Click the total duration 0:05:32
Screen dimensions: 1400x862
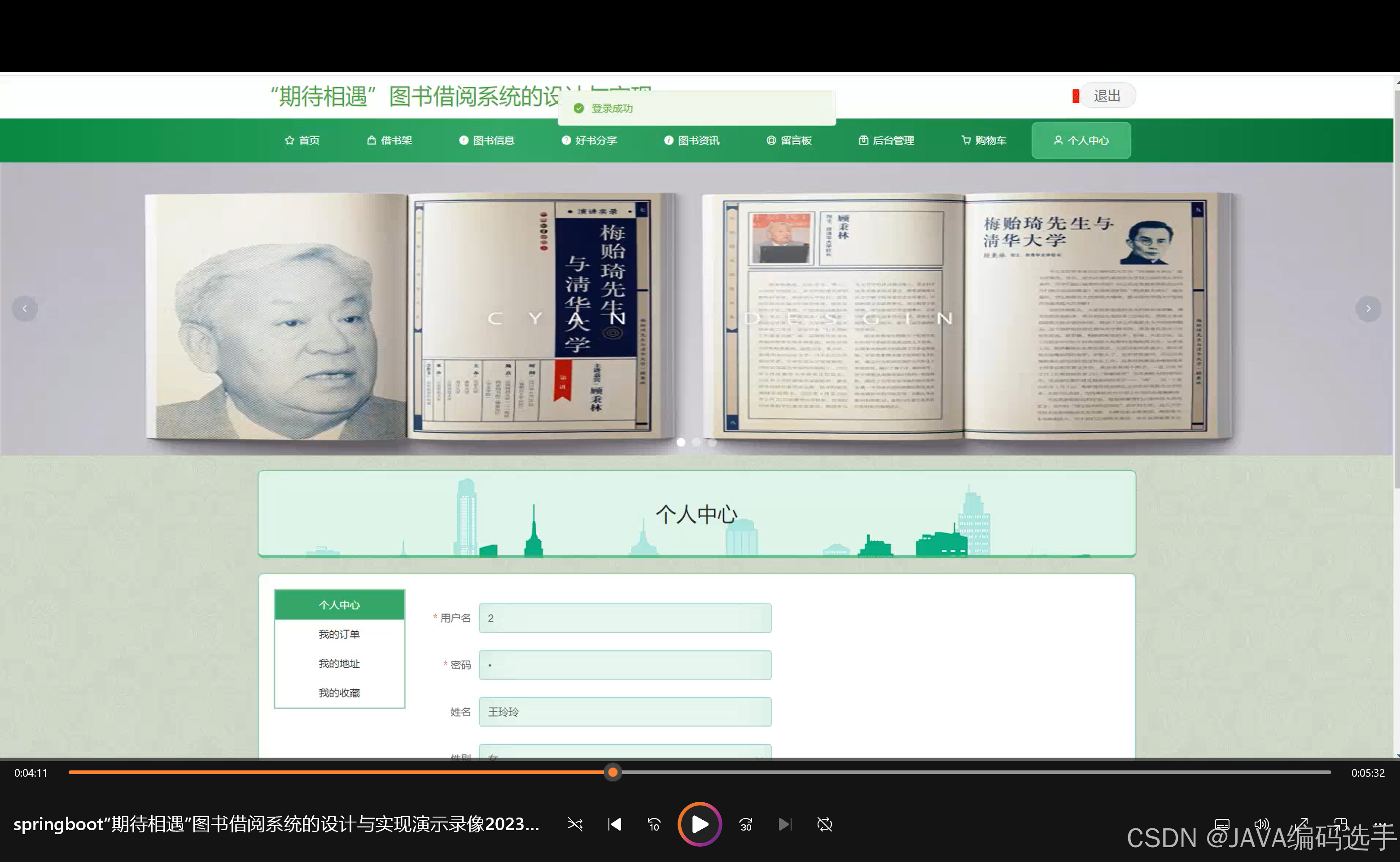[x=1368, y=773]
